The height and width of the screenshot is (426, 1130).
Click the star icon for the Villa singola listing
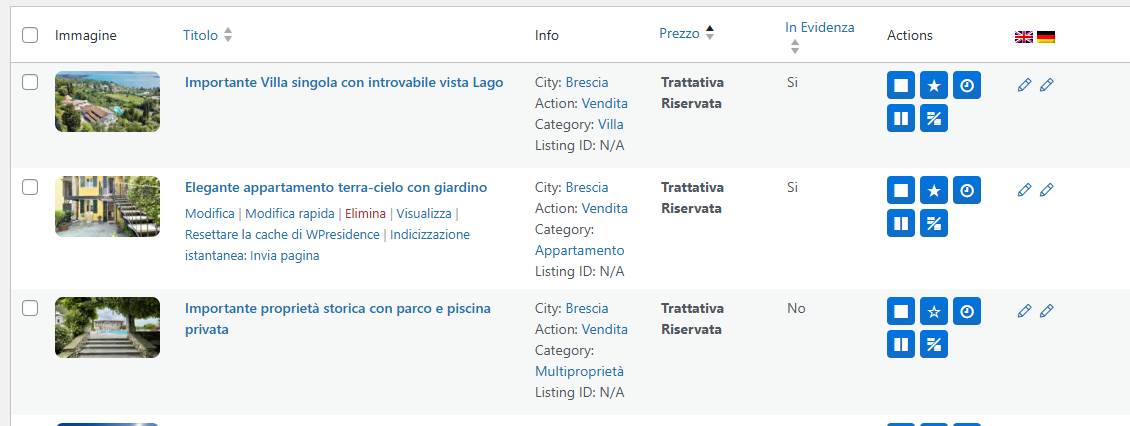point(934,85)
